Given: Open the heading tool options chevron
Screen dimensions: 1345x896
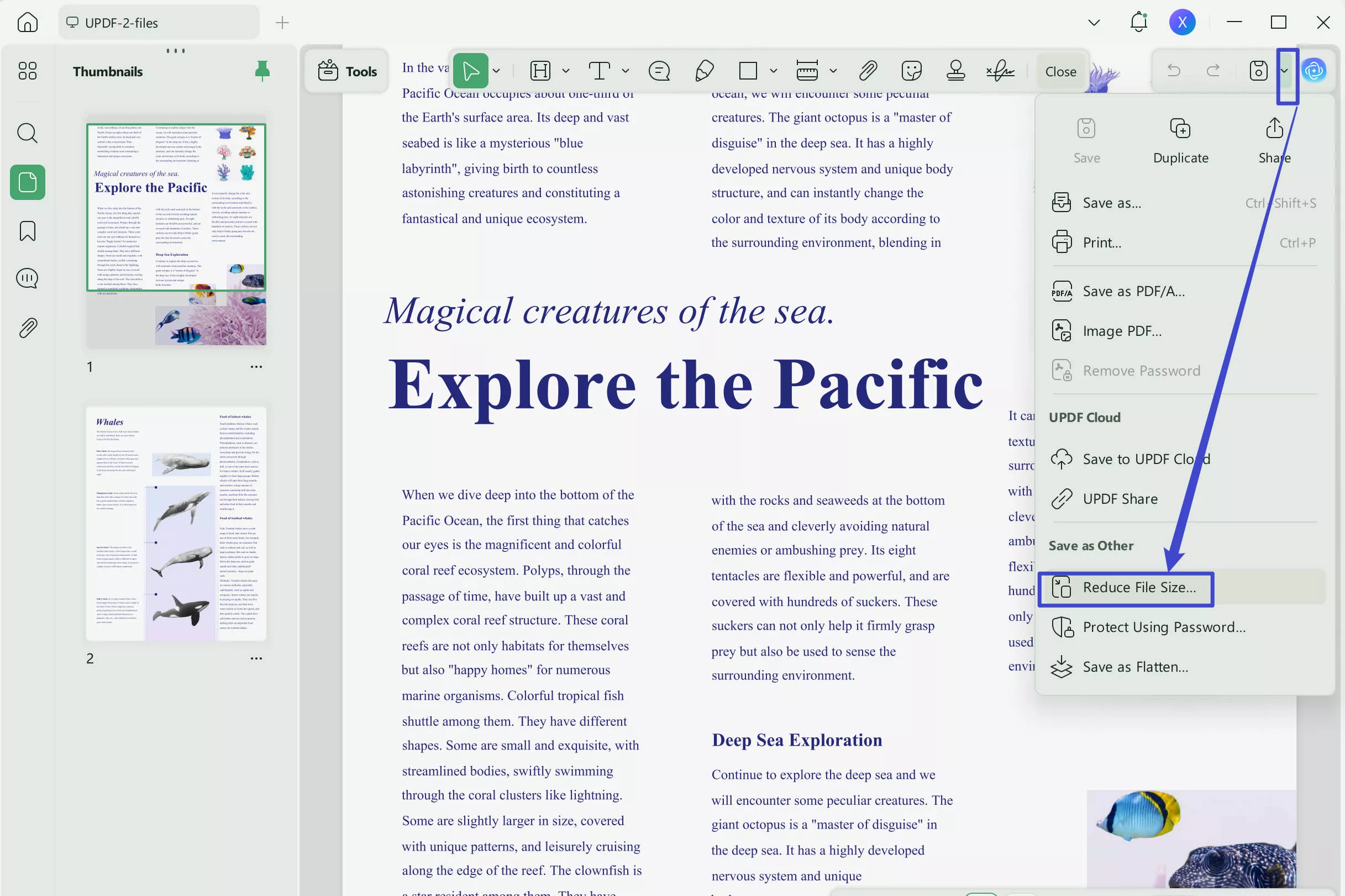Looking at the screenshot, I should 565,70.
